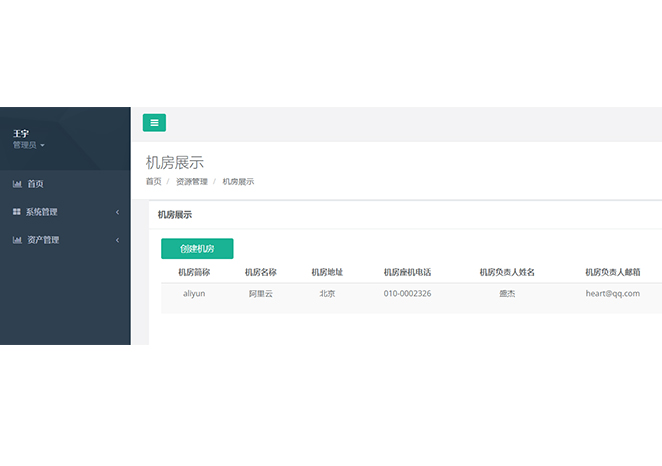Click 机房展示 in the breadcrumb
The height and width of the screenshot is (466, 662).
coord(238,182)
